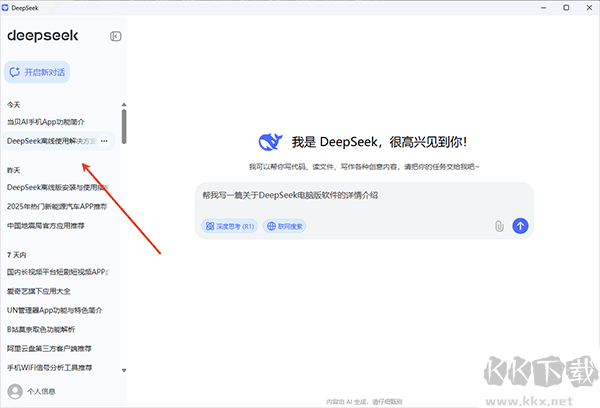Click the history list scroll-up arrow

(x=124, y=104)
